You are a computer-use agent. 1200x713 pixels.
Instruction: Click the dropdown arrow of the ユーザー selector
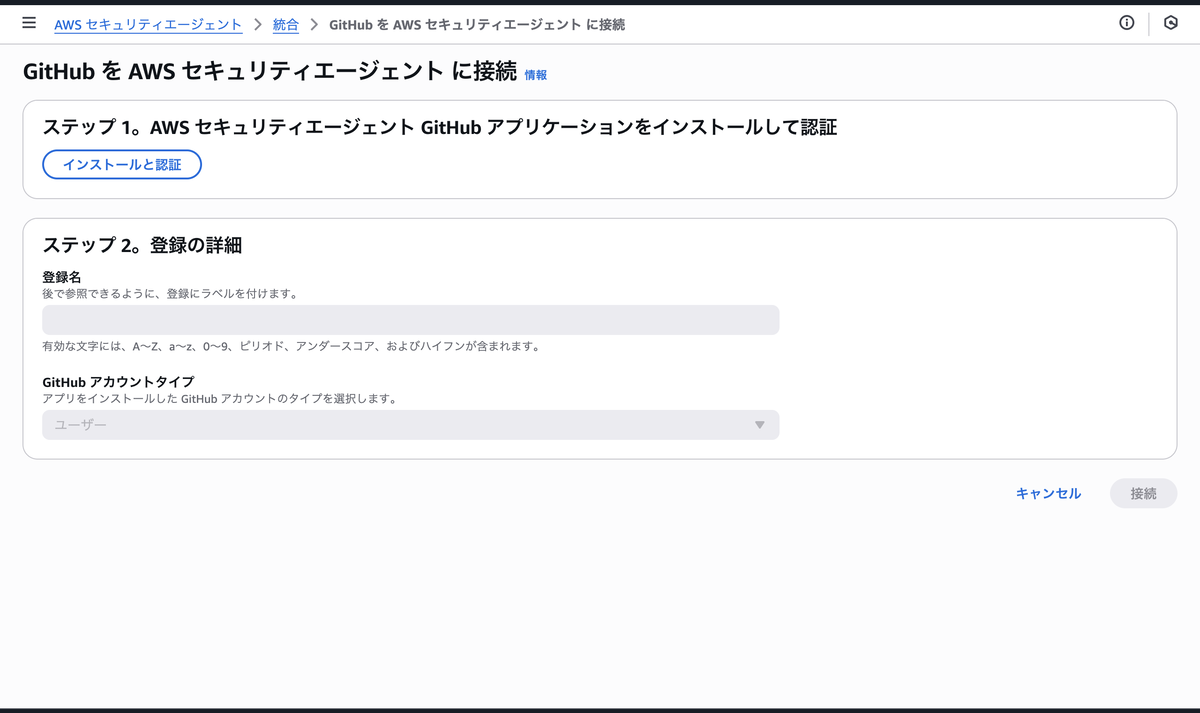(x=759, y=425)
